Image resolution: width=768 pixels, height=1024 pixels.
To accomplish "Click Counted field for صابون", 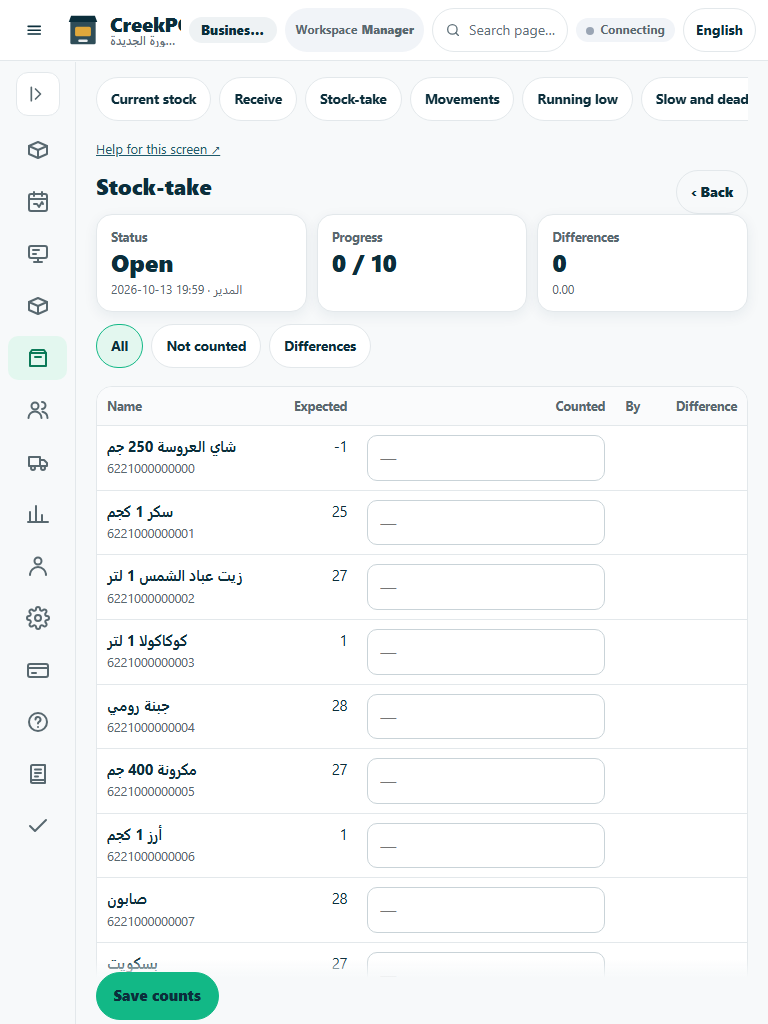I will [486, 910].
